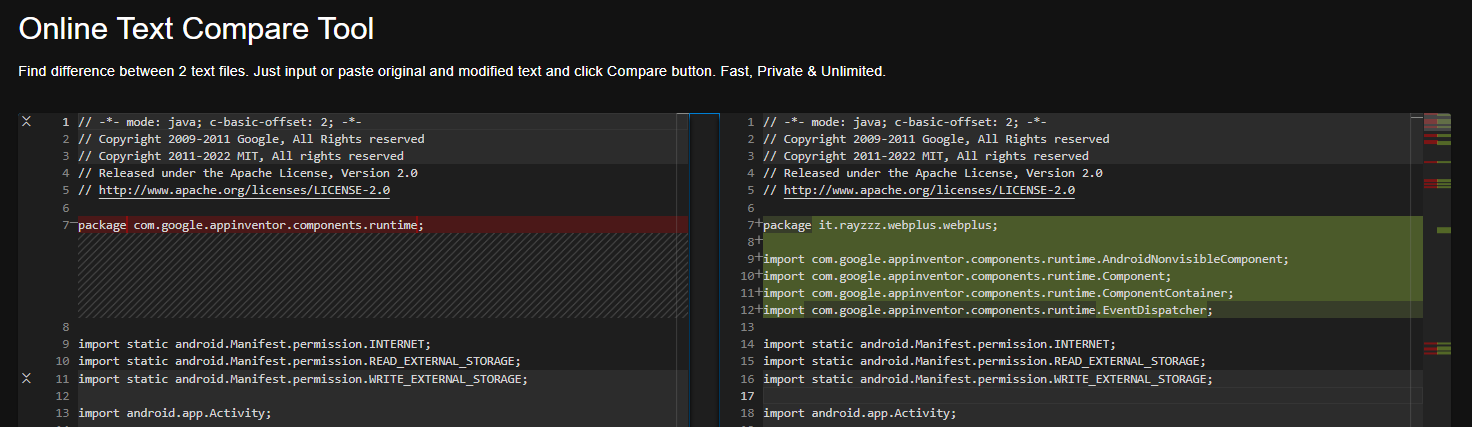Screen dimensions: 1472x427
Task: Click the right pane's permission.INTERNET import
Action: click(x=939, y=344)
